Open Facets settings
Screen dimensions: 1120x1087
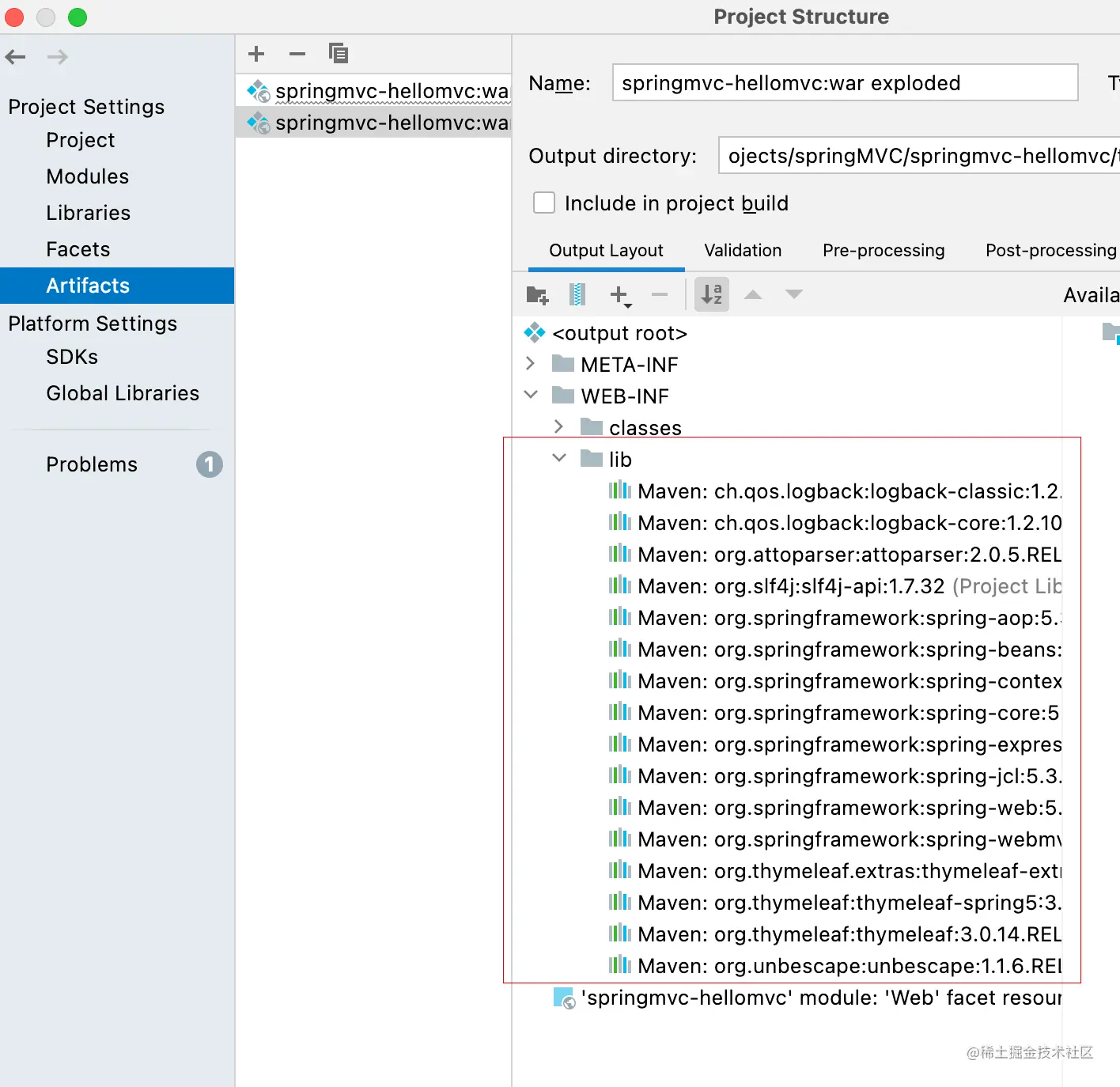click(78, 249)
